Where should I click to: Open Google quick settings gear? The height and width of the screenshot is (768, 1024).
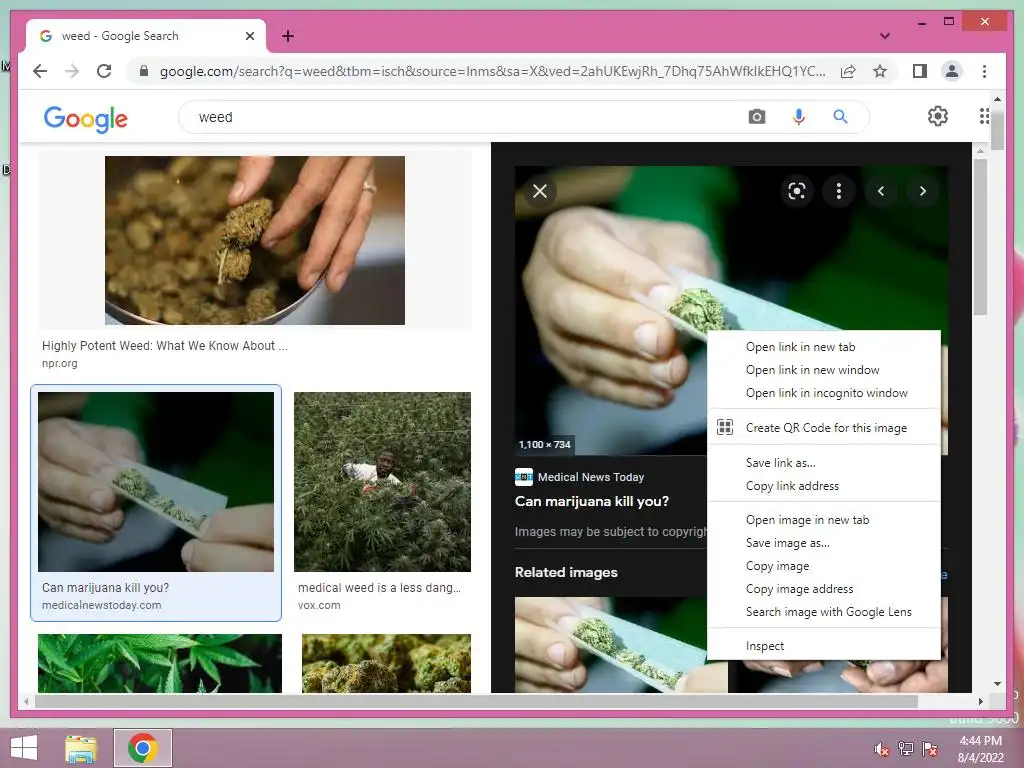pyautogui.click(x=938, y=116)
